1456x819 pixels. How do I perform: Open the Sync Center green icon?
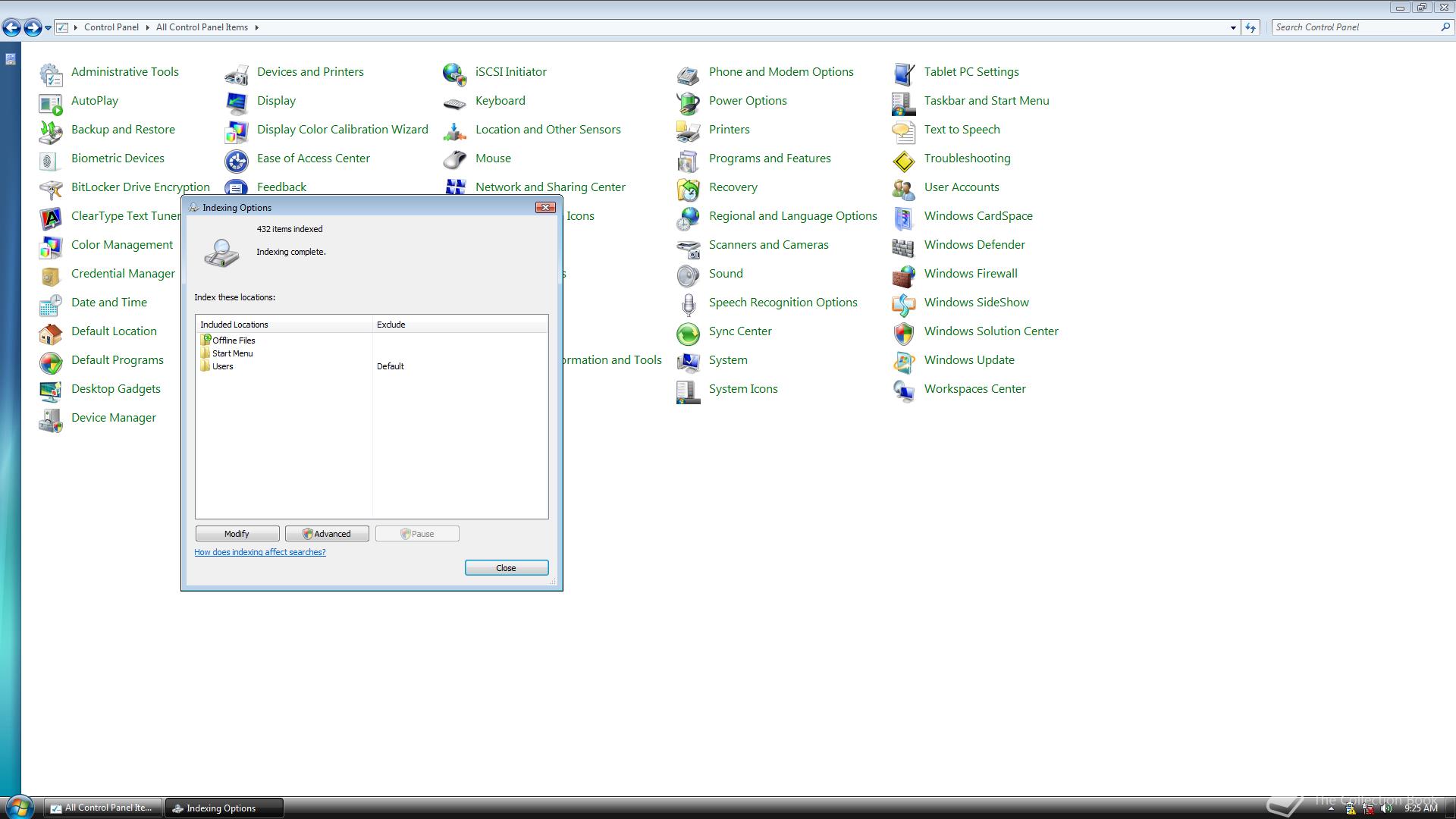(x=689, y=334)
